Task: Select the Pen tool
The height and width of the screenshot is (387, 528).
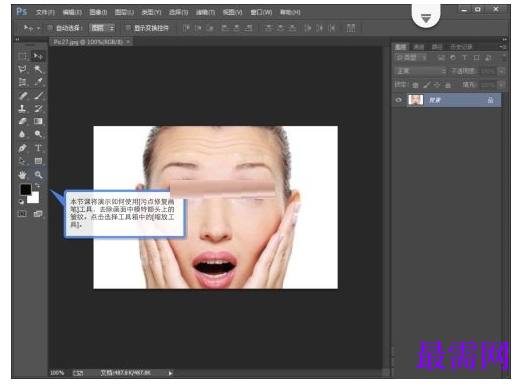Action: click(23, 148)
